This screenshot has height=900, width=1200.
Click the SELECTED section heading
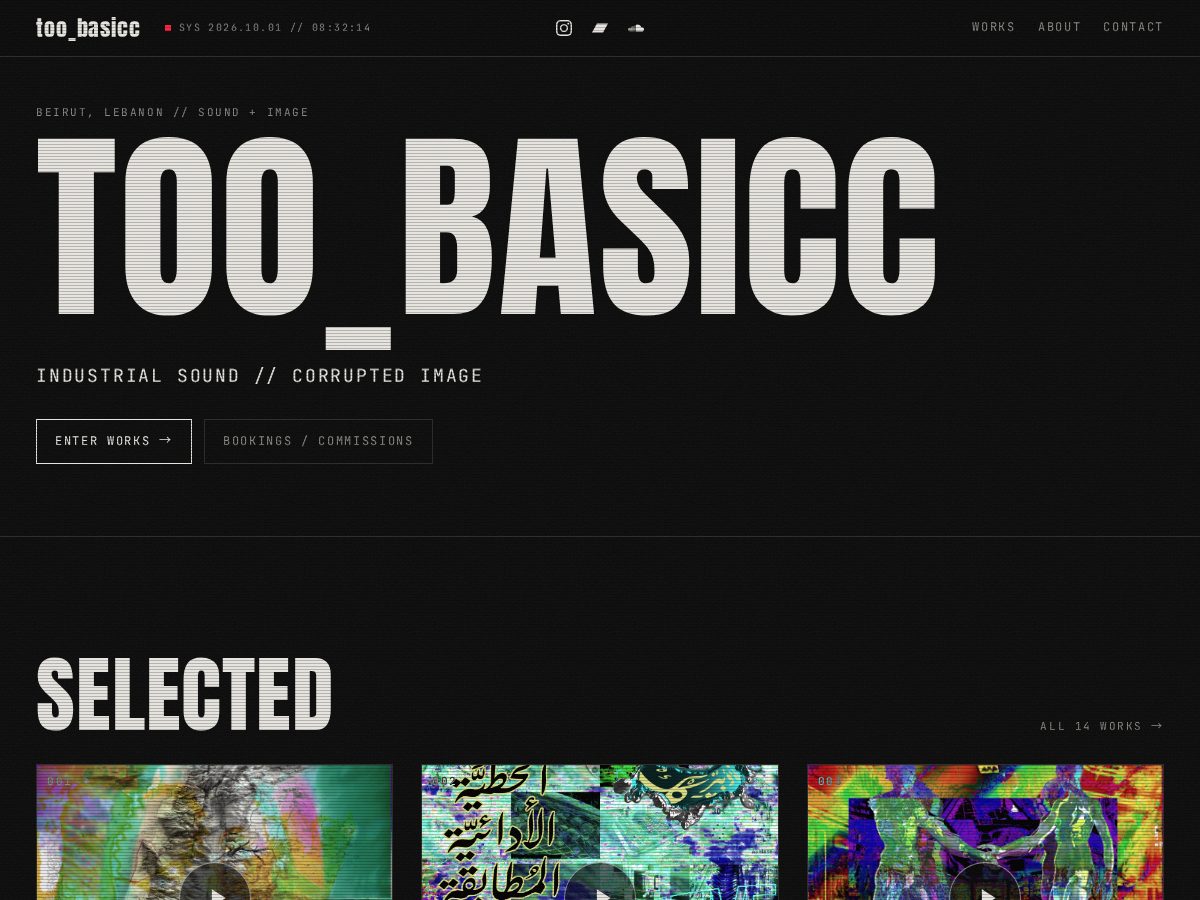pos(184,694)
